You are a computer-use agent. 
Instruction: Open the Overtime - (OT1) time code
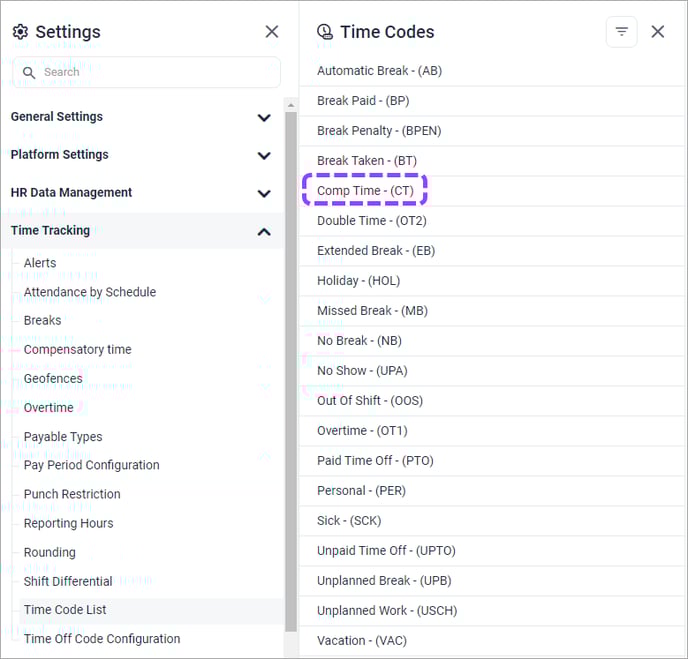click(362, 431)
